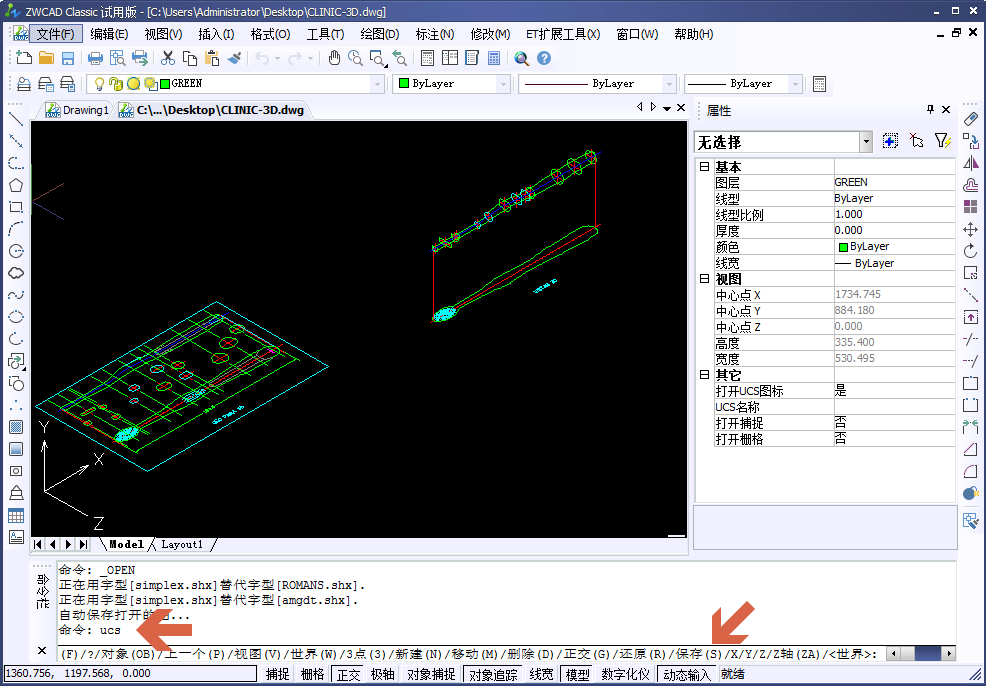The image size is (986, 686).
Task: Click the Open file folder icon
Action: (x=46, y=59)
